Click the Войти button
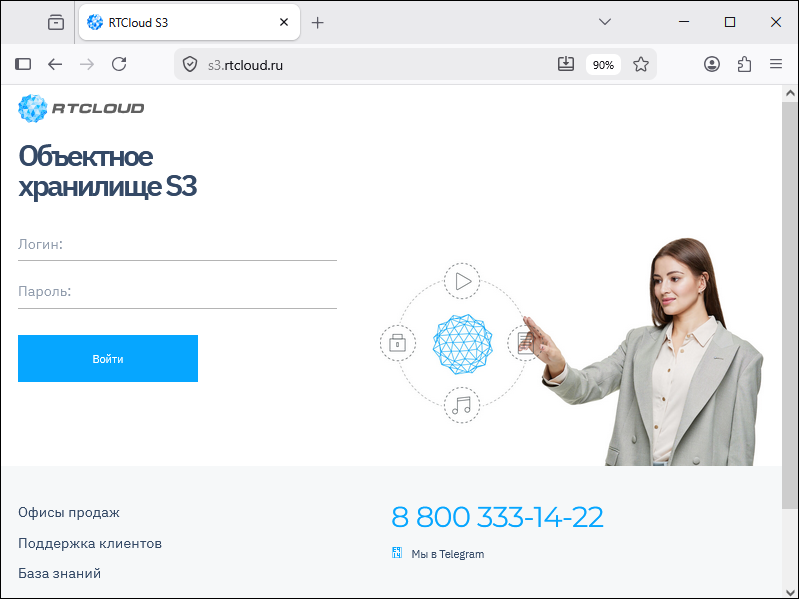 tap(108, 359)
